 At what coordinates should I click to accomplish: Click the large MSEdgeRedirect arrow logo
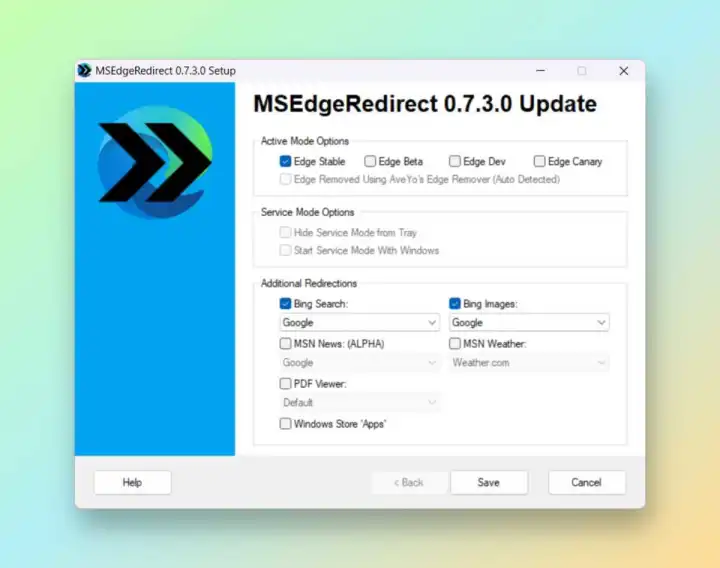(x=154, y=163)
